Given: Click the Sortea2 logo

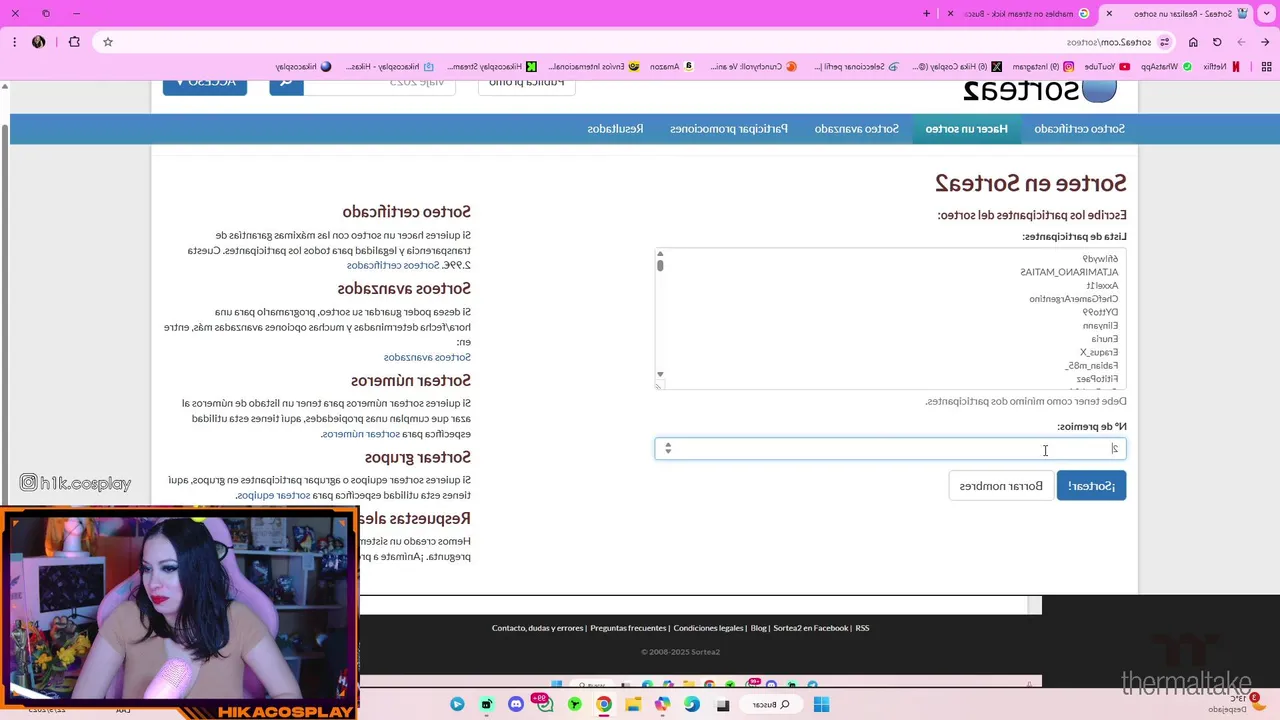Looking at the screenshot, I should [1039, 90].
